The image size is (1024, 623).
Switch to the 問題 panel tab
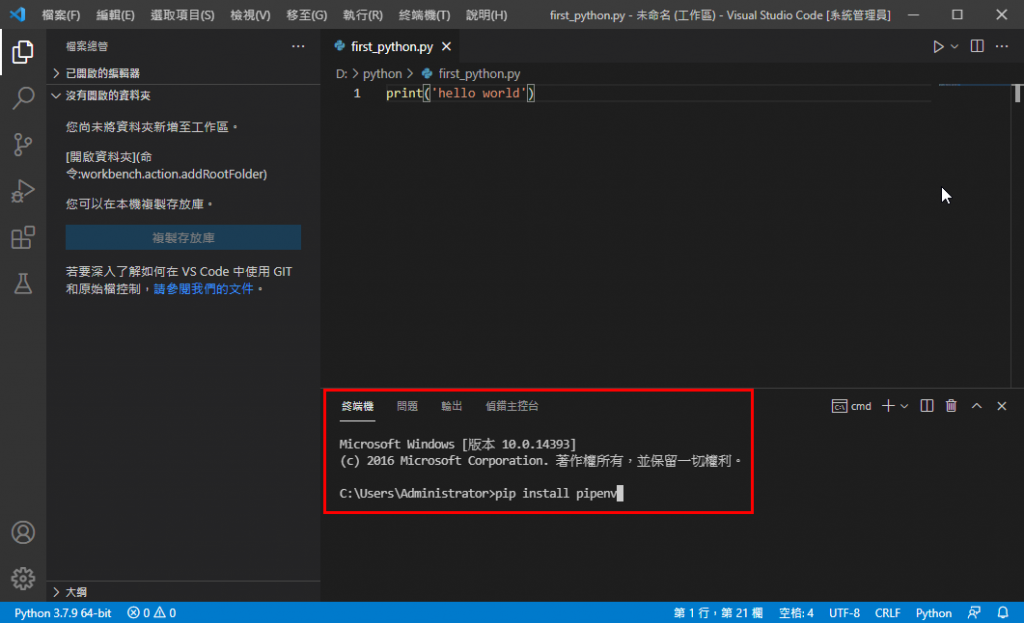tap(407, 406)
